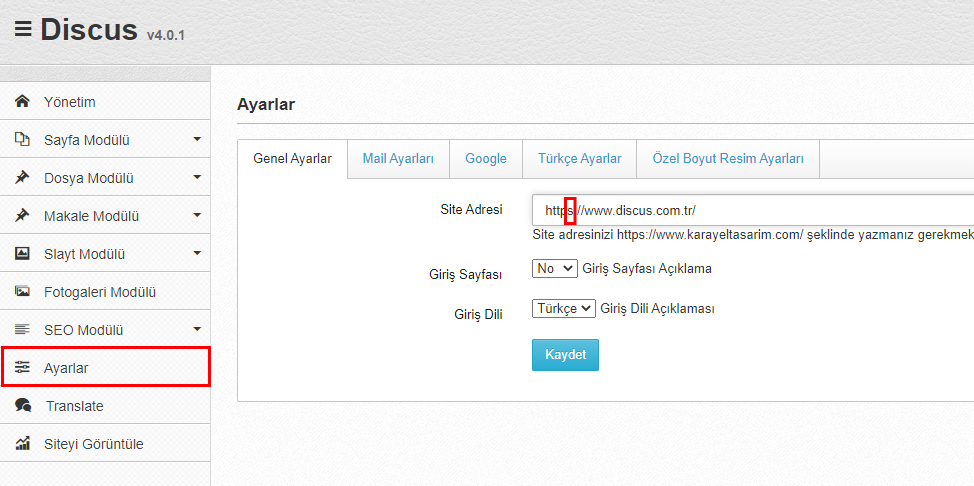Image resolution: width=974 pixels, height=486 pixels.
Task: Click the pages icon beside Sayfa Modülü
Action: [22, 139]
